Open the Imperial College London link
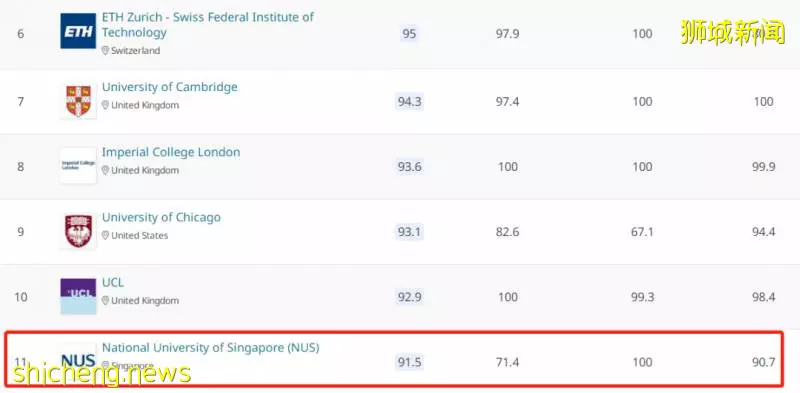Image resolution: width=800 pixels, height=393 pixels. point(171,152)
